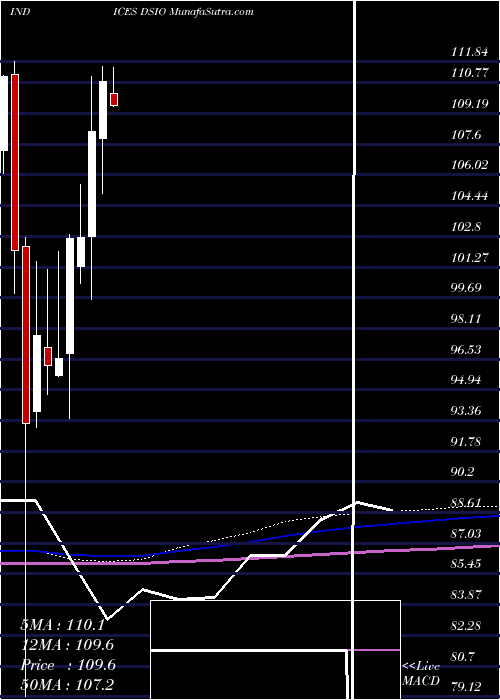This screenshot has width=500, height=700.
Task: Click the 102.8 price axis label
Action: pos(467,226)
